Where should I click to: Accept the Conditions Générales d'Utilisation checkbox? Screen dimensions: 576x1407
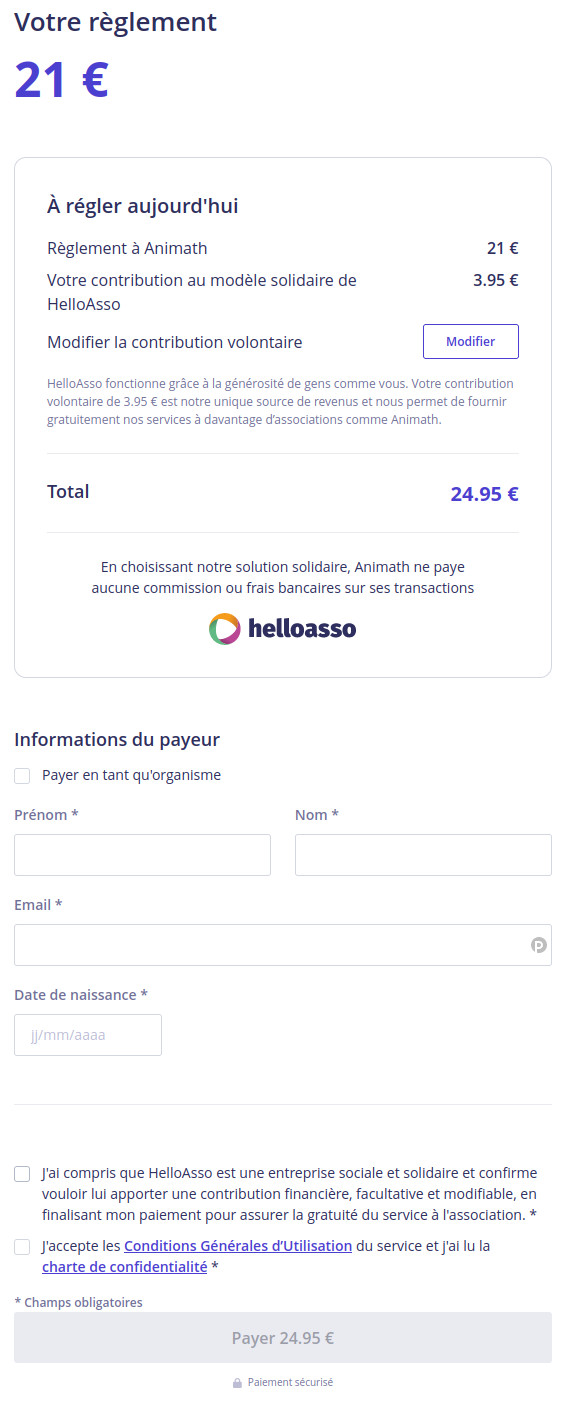pyautogui.click(x=21, y=1245)
